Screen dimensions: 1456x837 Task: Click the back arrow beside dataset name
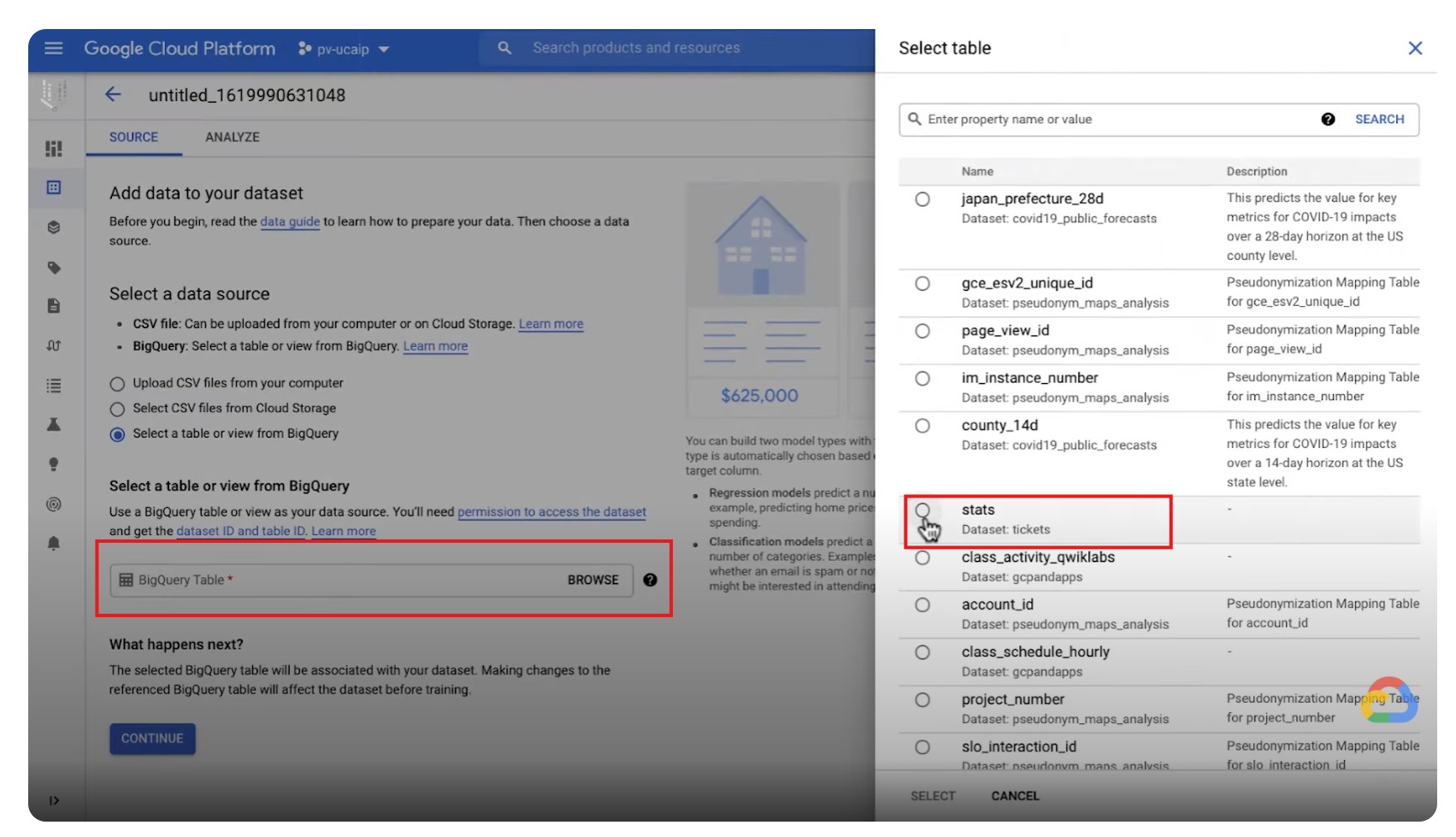click(113, 95)
